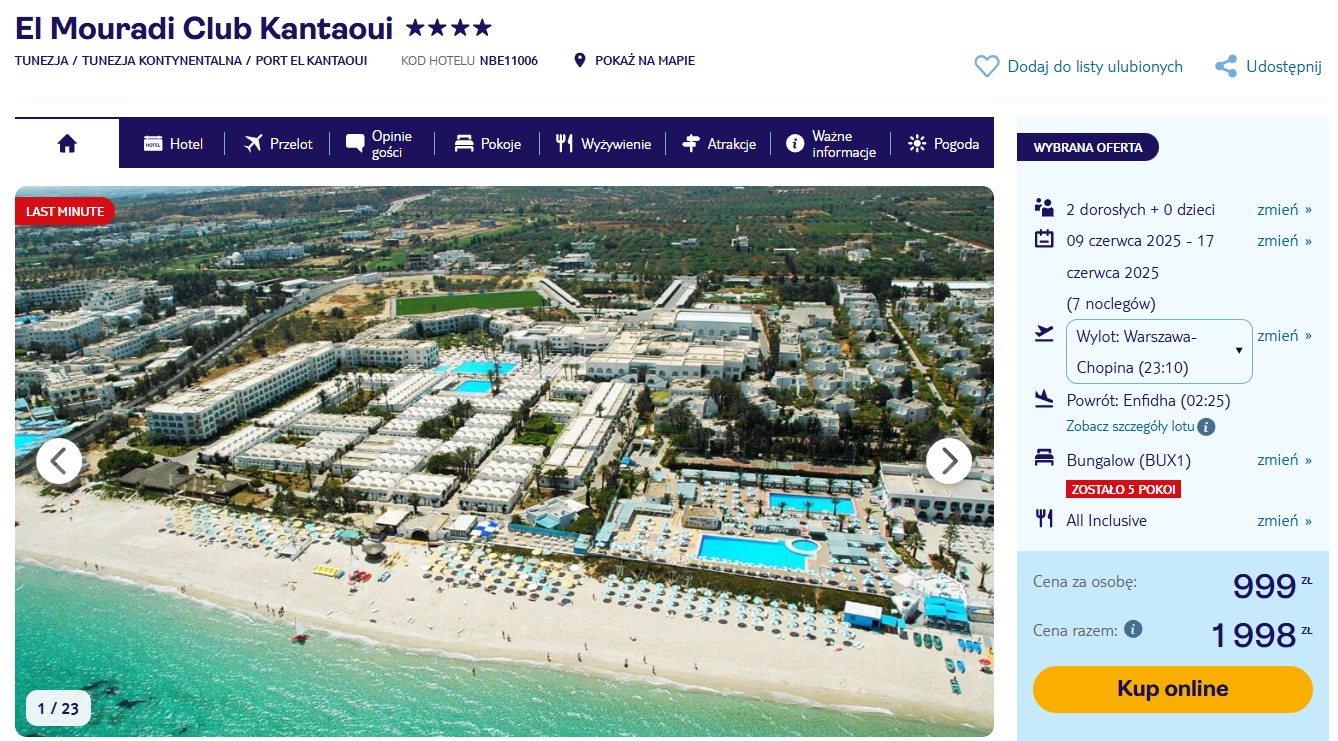Click the Kup online button
Image resolution: width=1338 pixels, height=741 pixels.
[1172, 689]
